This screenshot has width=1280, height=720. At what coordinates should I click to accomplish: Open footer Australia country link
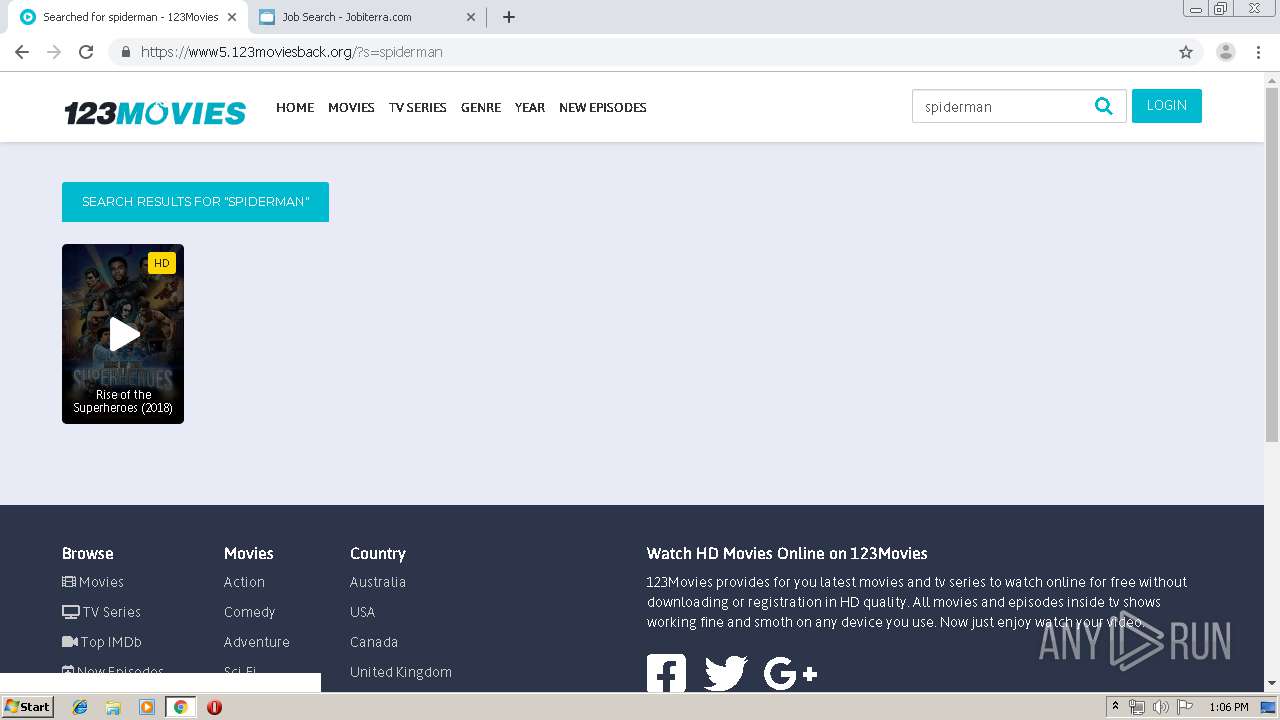click(x=378, y=582)
